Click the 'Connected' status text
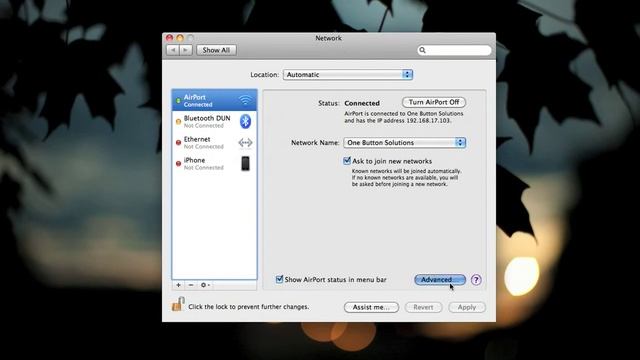 coord(362,103)
